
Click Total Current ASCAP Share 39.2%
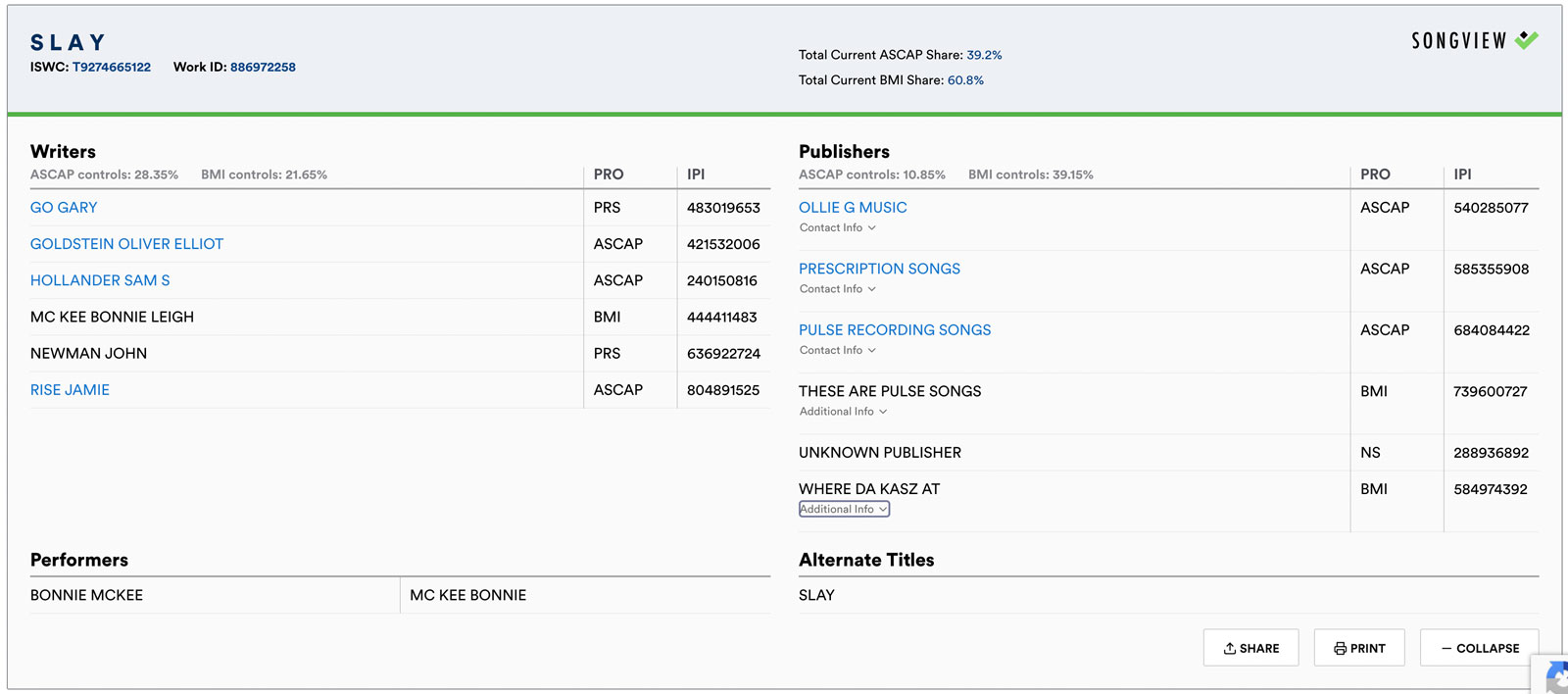pos(984,55)
